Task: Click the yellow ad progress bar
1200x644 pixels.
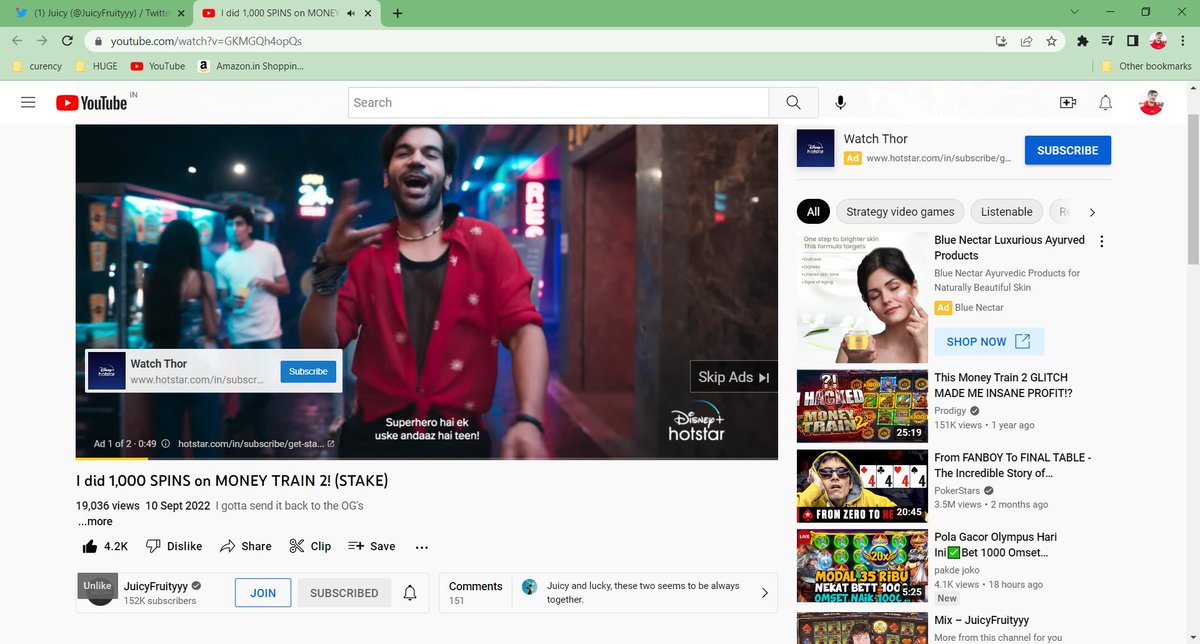Action: click(110, 458)
